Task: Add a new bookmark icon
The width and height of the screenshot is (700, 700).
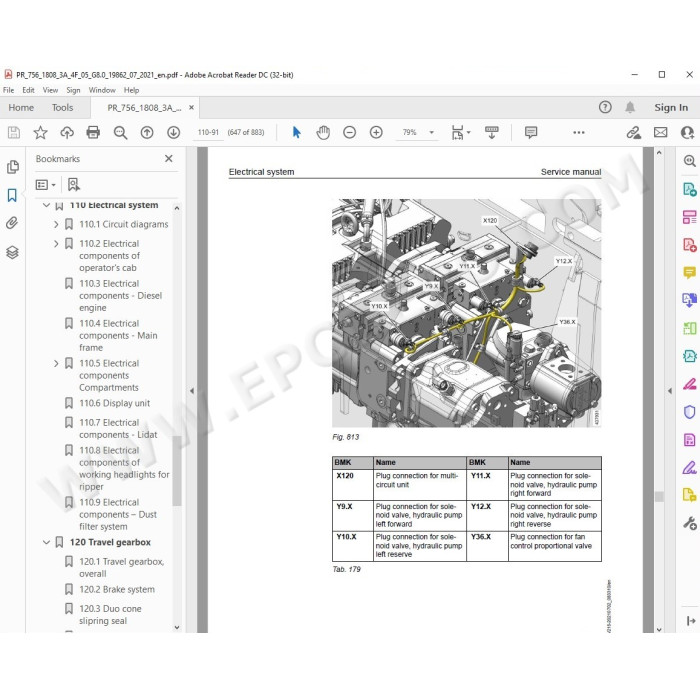Action: click(x=74, y=184)
